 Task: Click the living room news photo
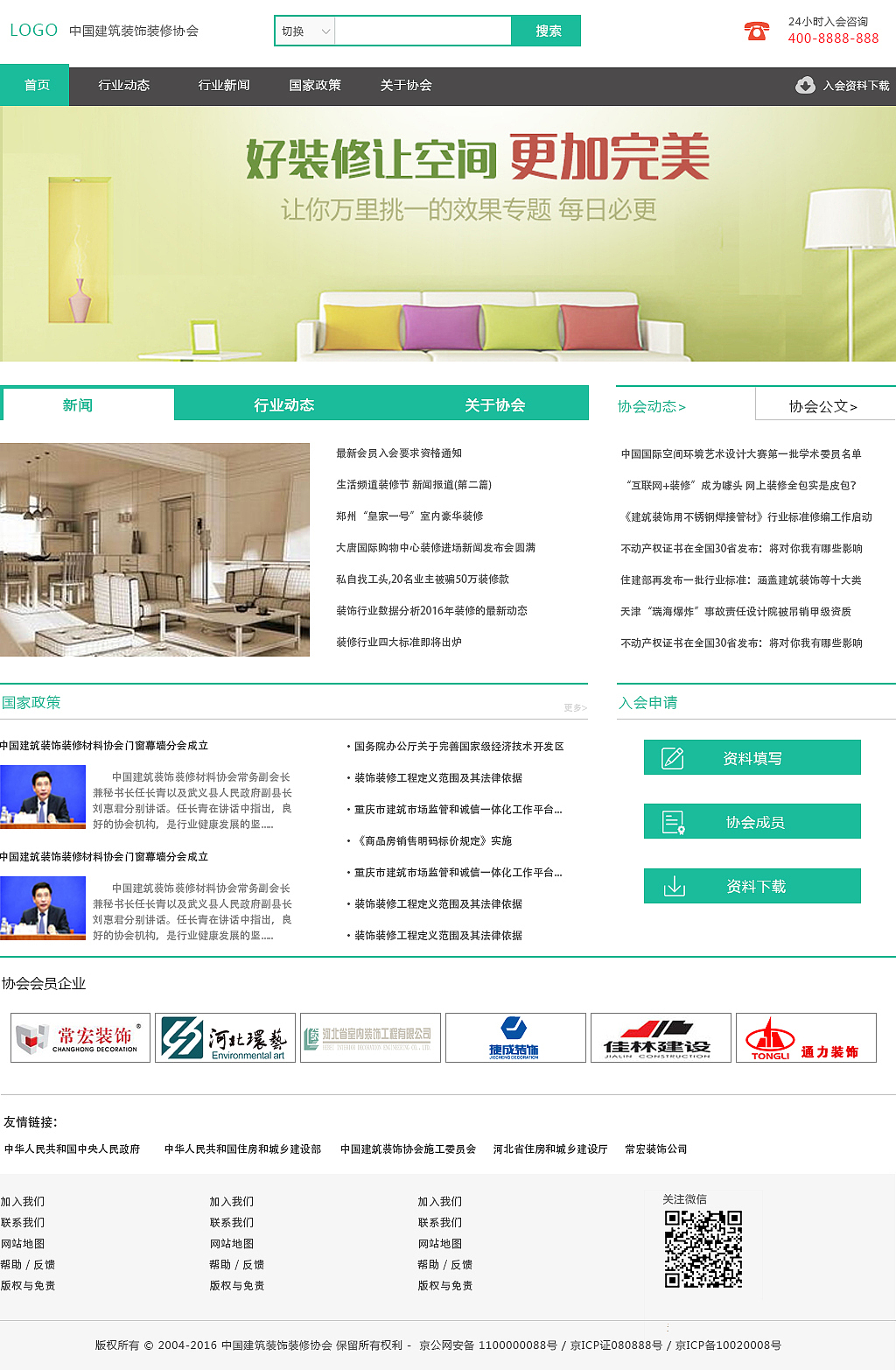pos(155,550)
